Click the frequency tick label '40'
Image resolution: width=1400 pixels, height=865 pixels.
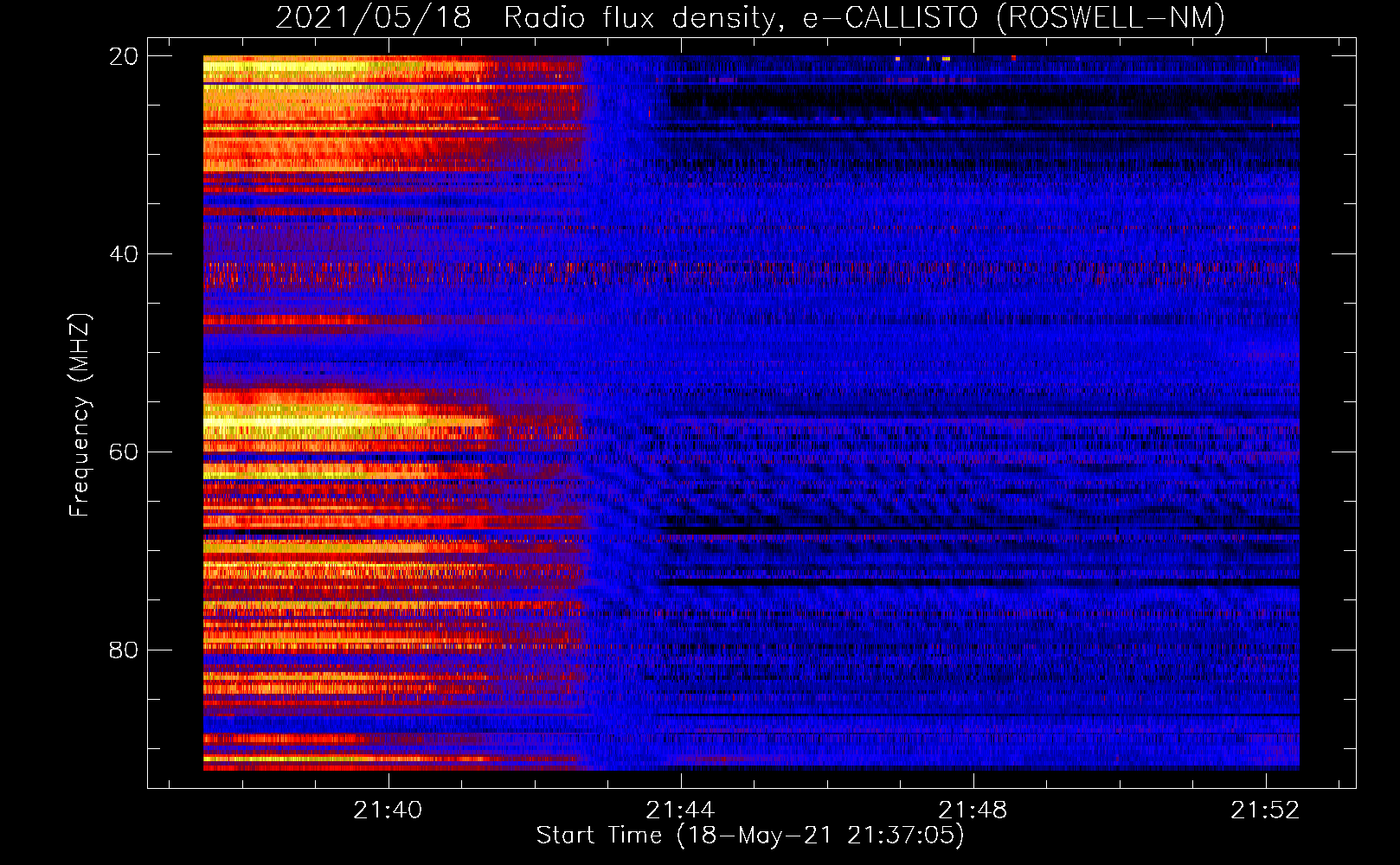point(123,254)
